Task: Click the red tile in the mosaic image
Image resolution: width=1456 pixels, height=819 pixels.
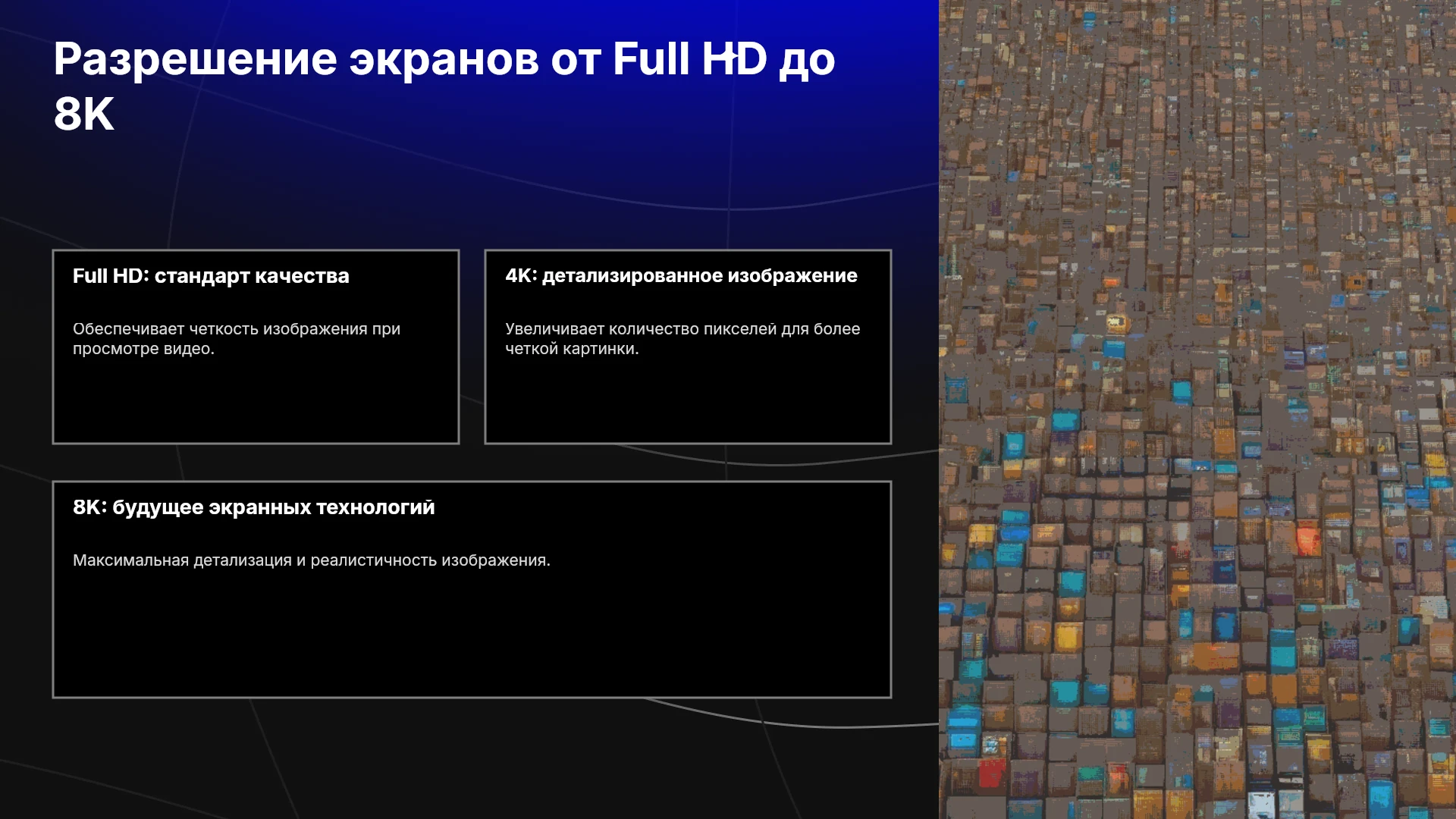Action: pos(1307,539)
